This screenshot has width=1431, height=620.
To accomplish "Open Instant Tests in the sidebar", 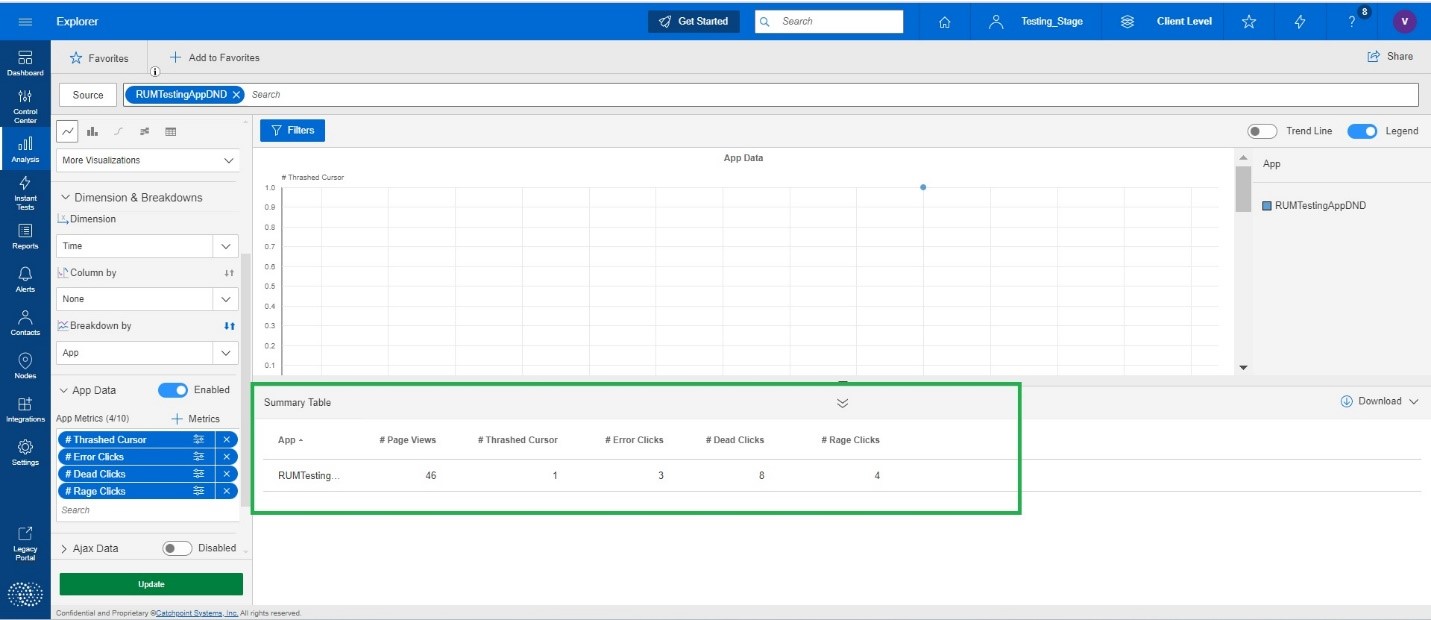I will coord(25,193).
